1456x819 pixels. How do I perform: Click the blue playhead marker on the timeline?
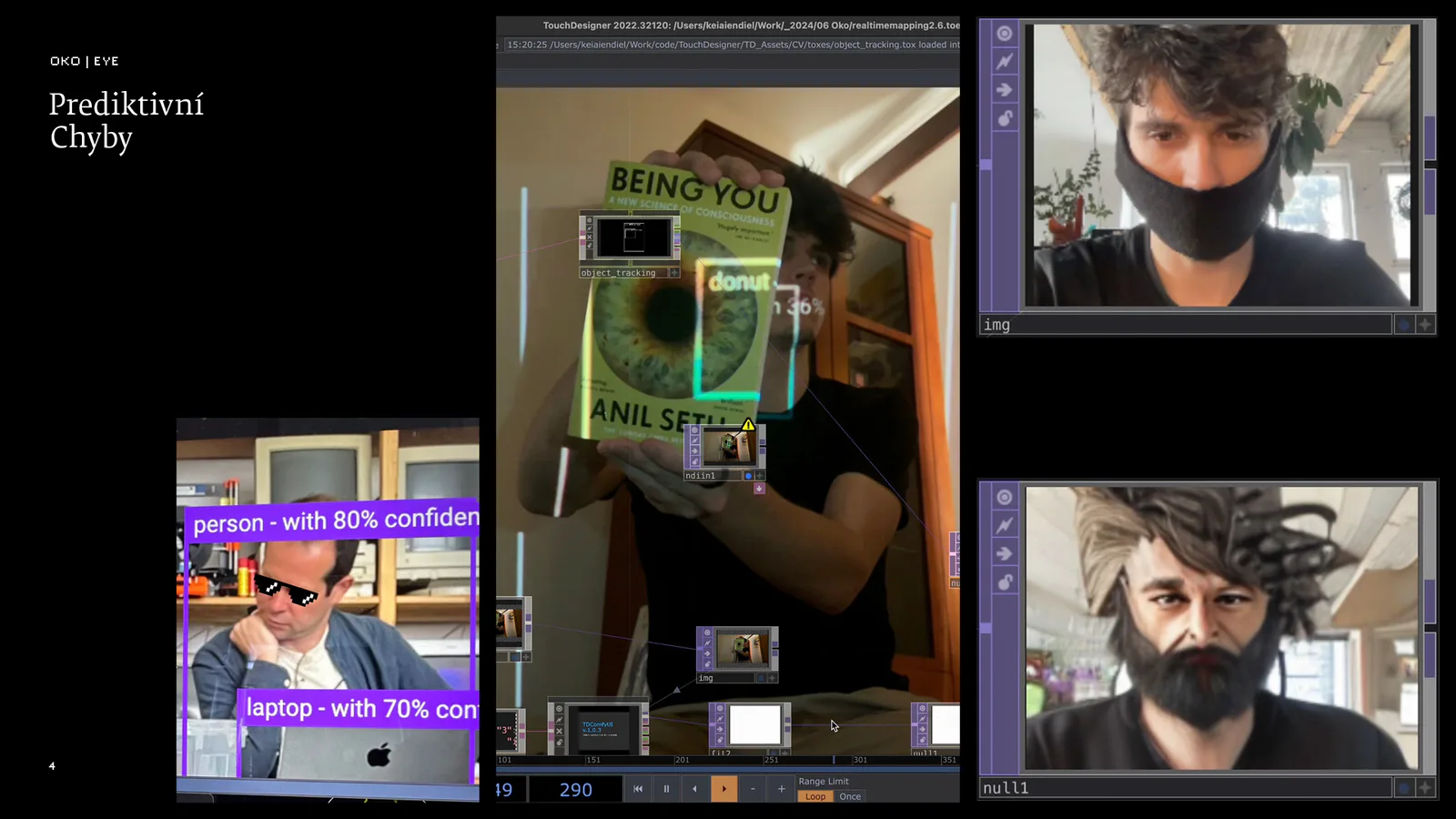coord(834,760)
